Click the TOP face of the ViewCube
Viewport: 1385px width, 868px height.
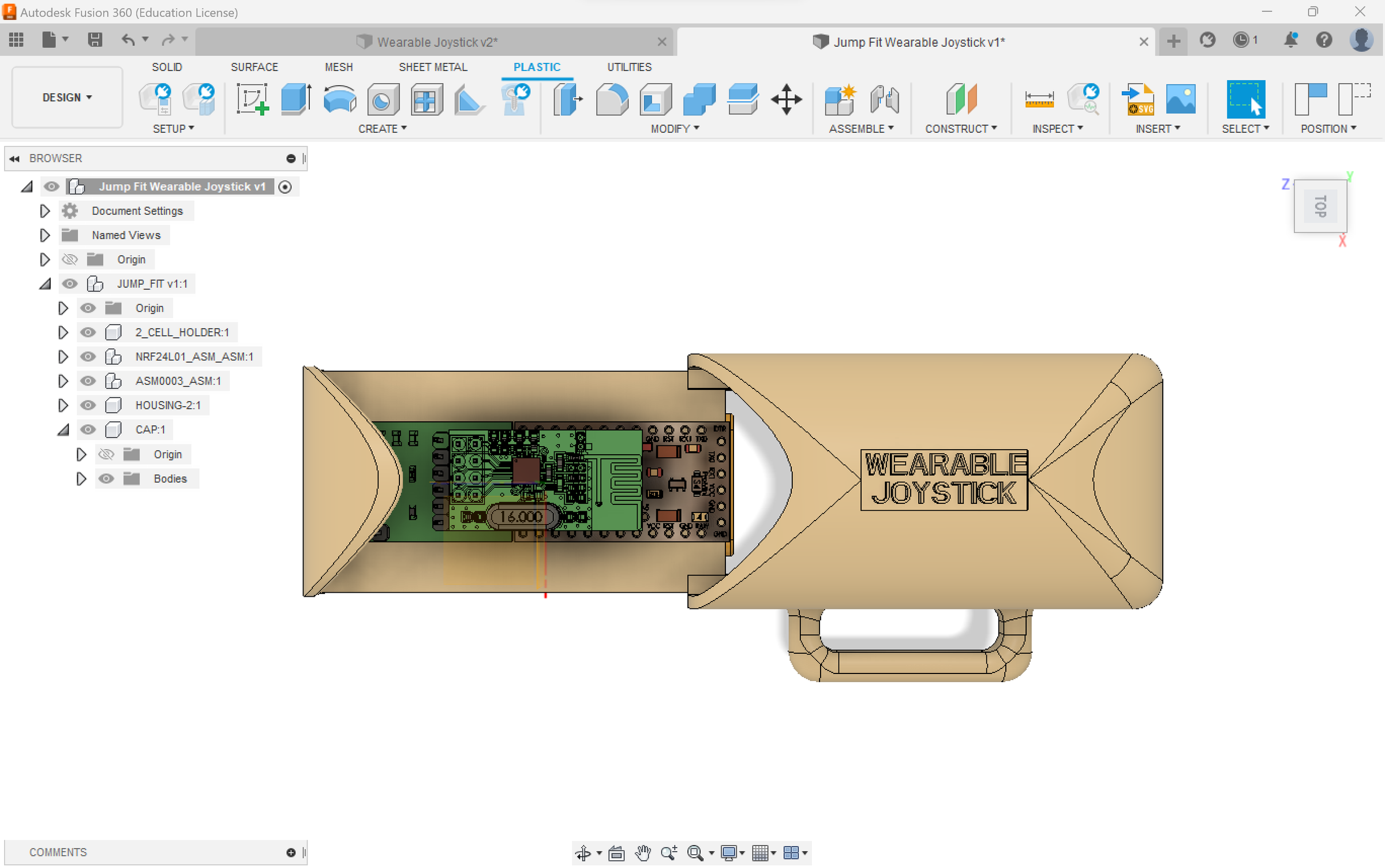[1320, 206]
